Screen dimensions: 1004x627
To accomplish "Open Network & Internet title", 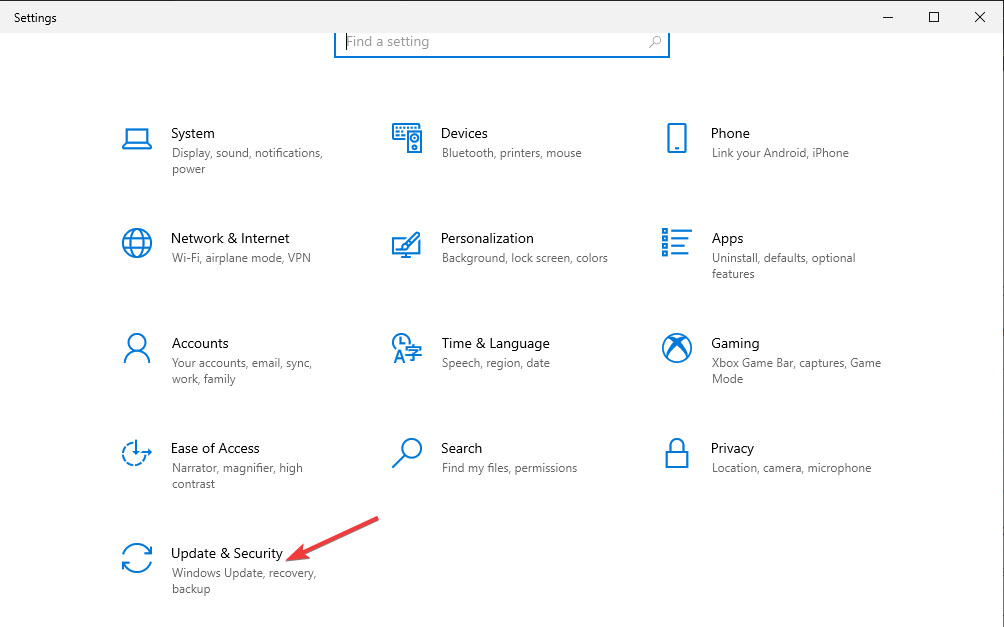I will 230,238.
